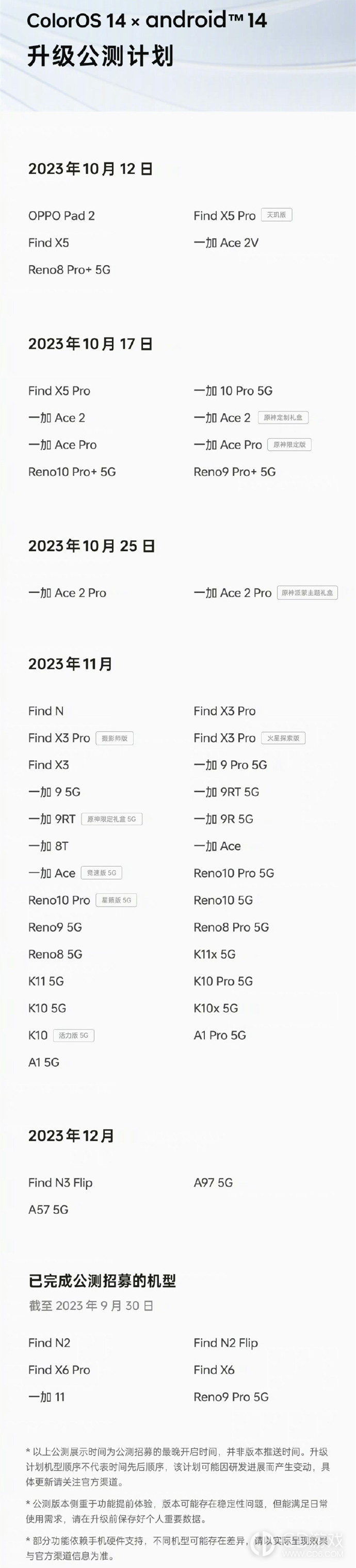Click the 已完成公测招募的机型 heading
The width and height of the screenshot is (356, 1568).
click(102, 1281)
